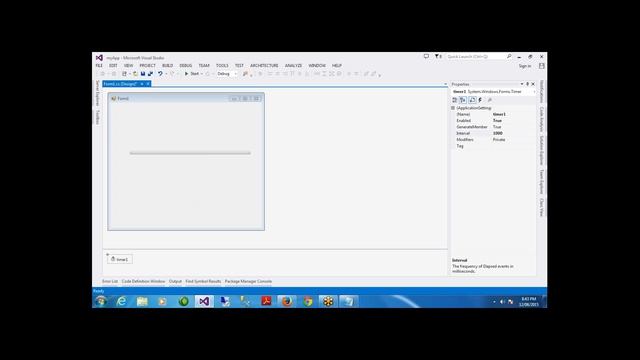This screenshot has width=640, height=360.
Task: Click the Windows Start button
Action: (x=100, y=302)
